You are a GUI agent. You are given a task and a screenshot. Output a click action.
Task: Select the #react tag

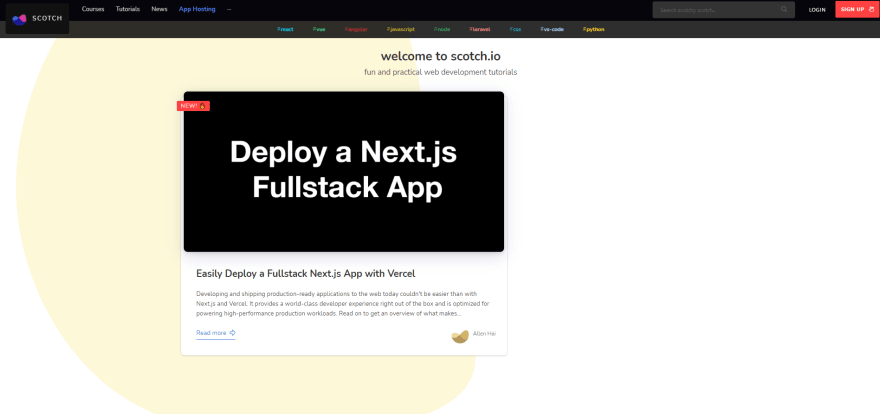pyautogui.click(x=285, y=29)
